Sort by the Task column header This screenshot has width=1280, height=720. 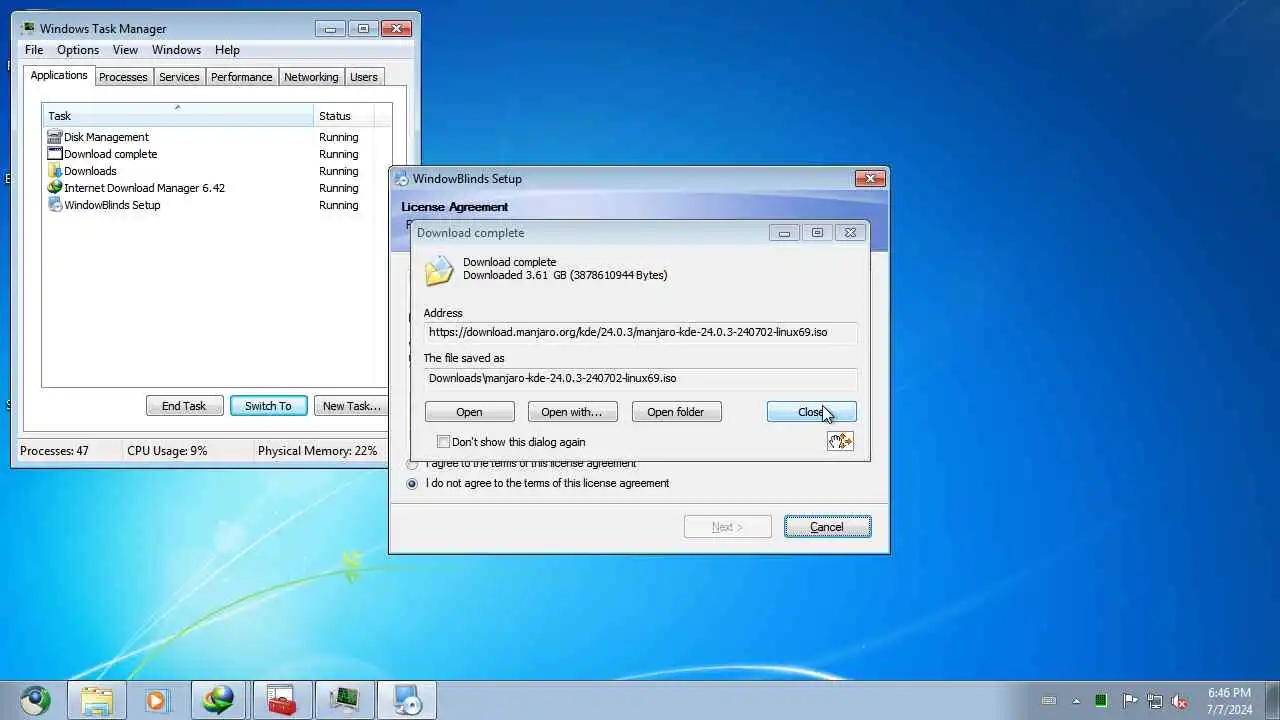(x=177, y=116)
